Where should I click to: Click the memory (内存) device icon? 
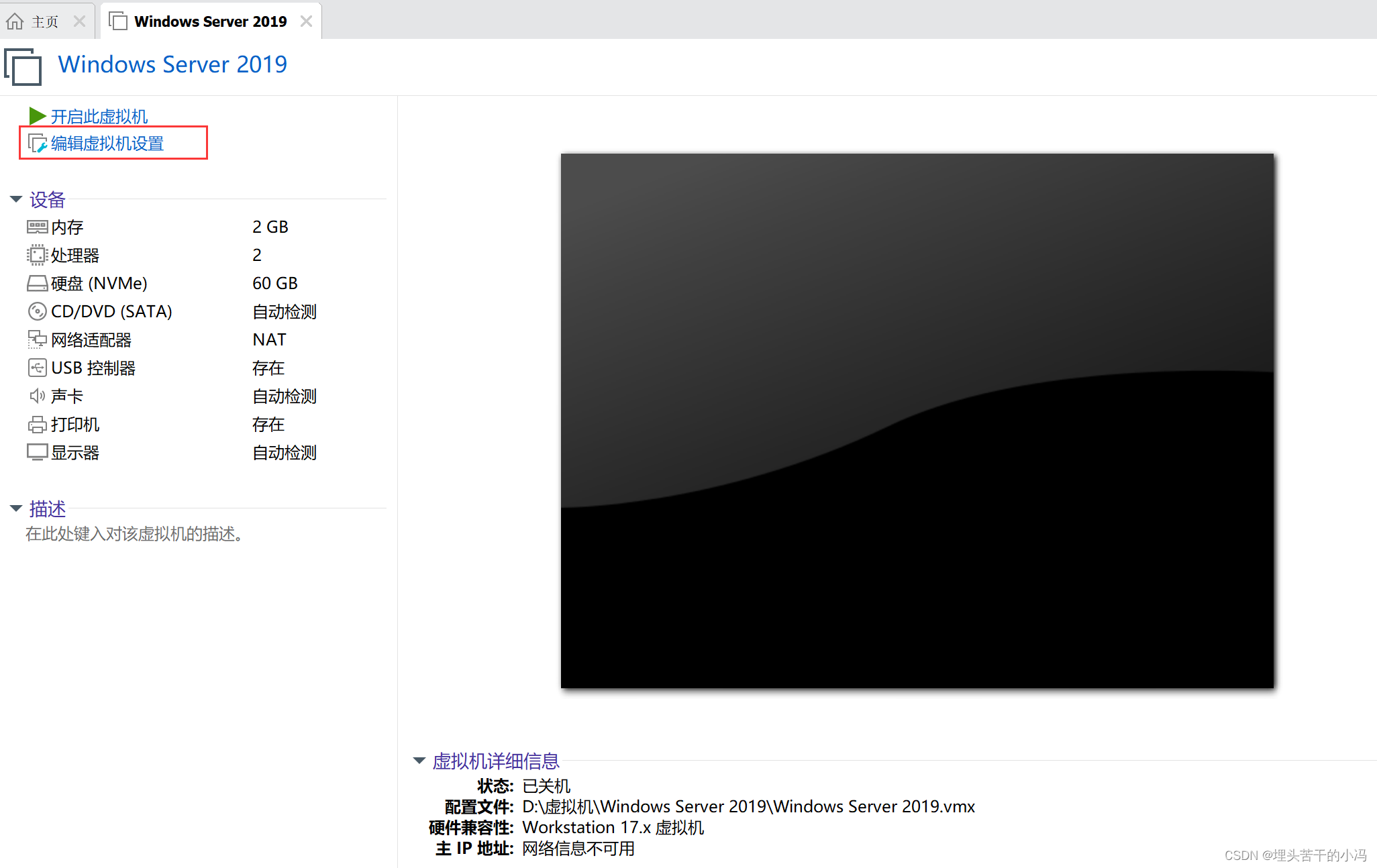click(37, 227)
